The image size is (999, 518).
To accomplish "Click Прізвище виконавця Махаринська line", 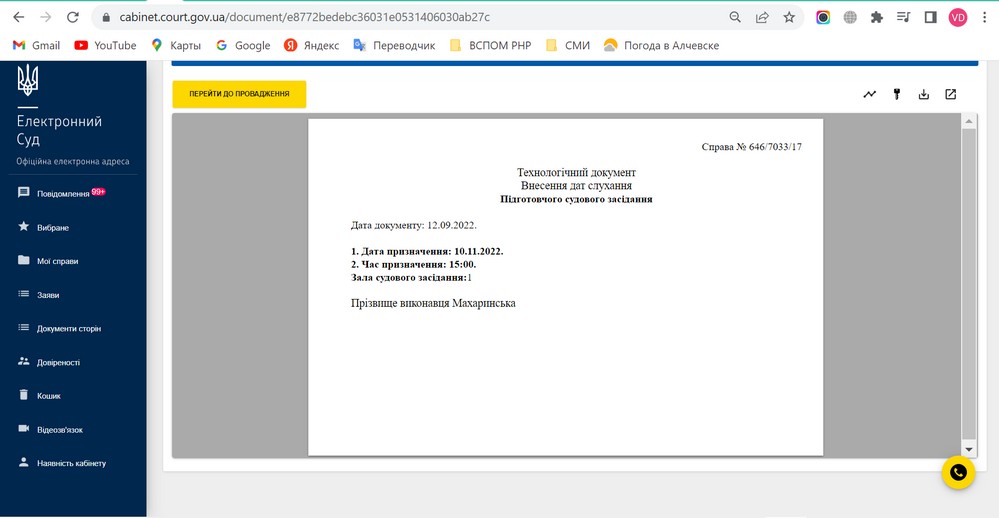I will [x=433, y=303].
